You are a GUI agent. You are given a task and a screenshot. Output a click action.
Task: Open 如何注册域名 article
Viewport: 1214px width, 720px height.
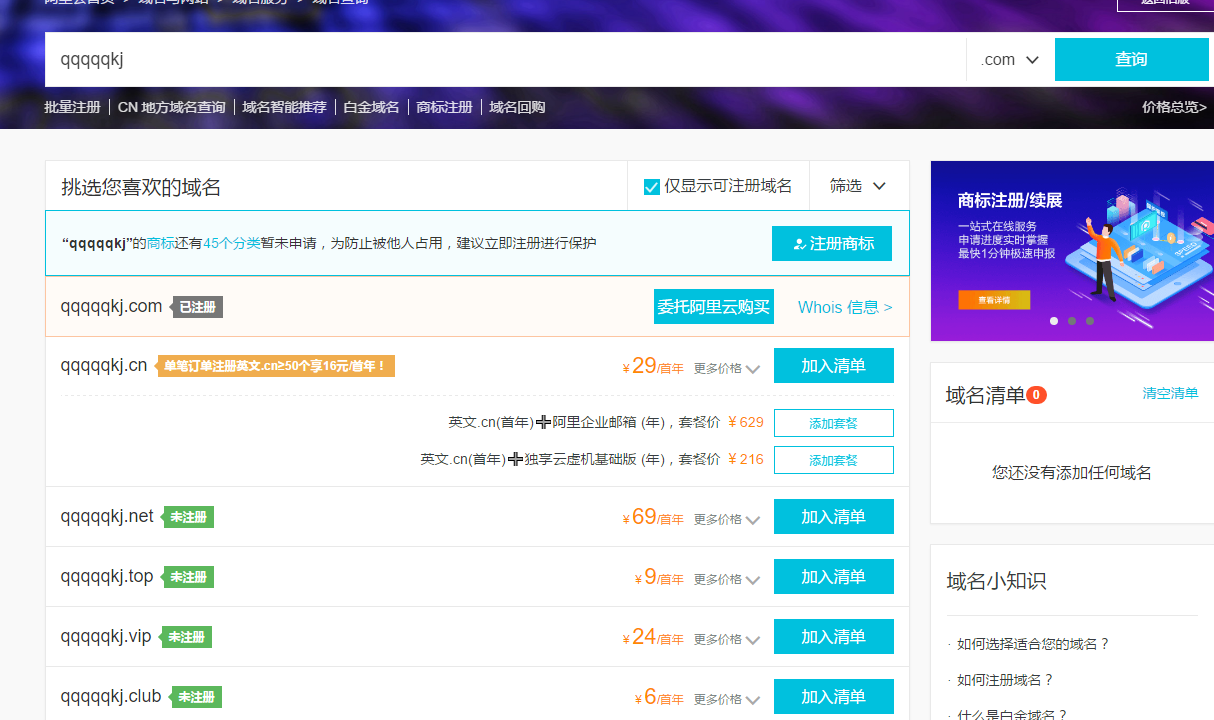(1005, 680)
